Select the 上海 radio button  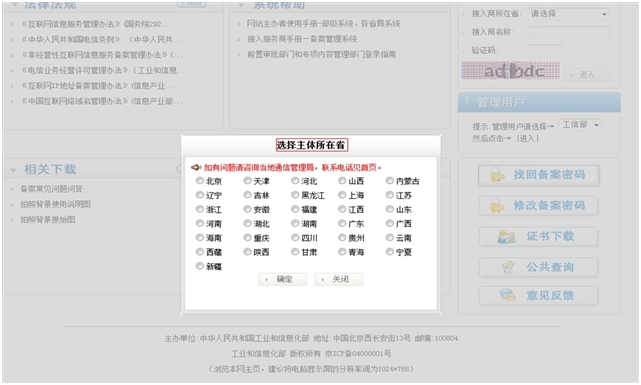coord(342,195)
